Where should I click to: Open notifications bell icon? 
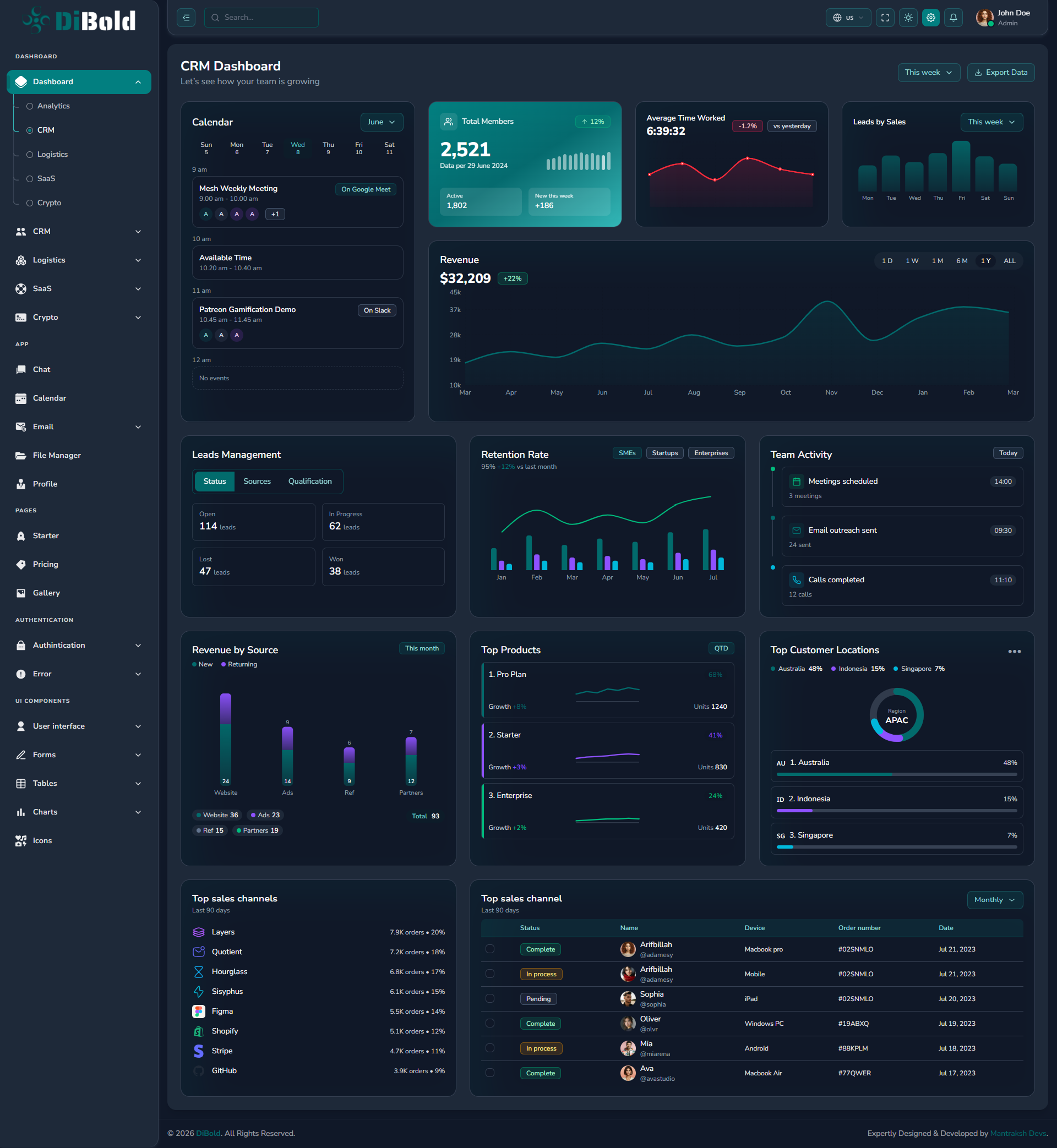coord(954,18)
